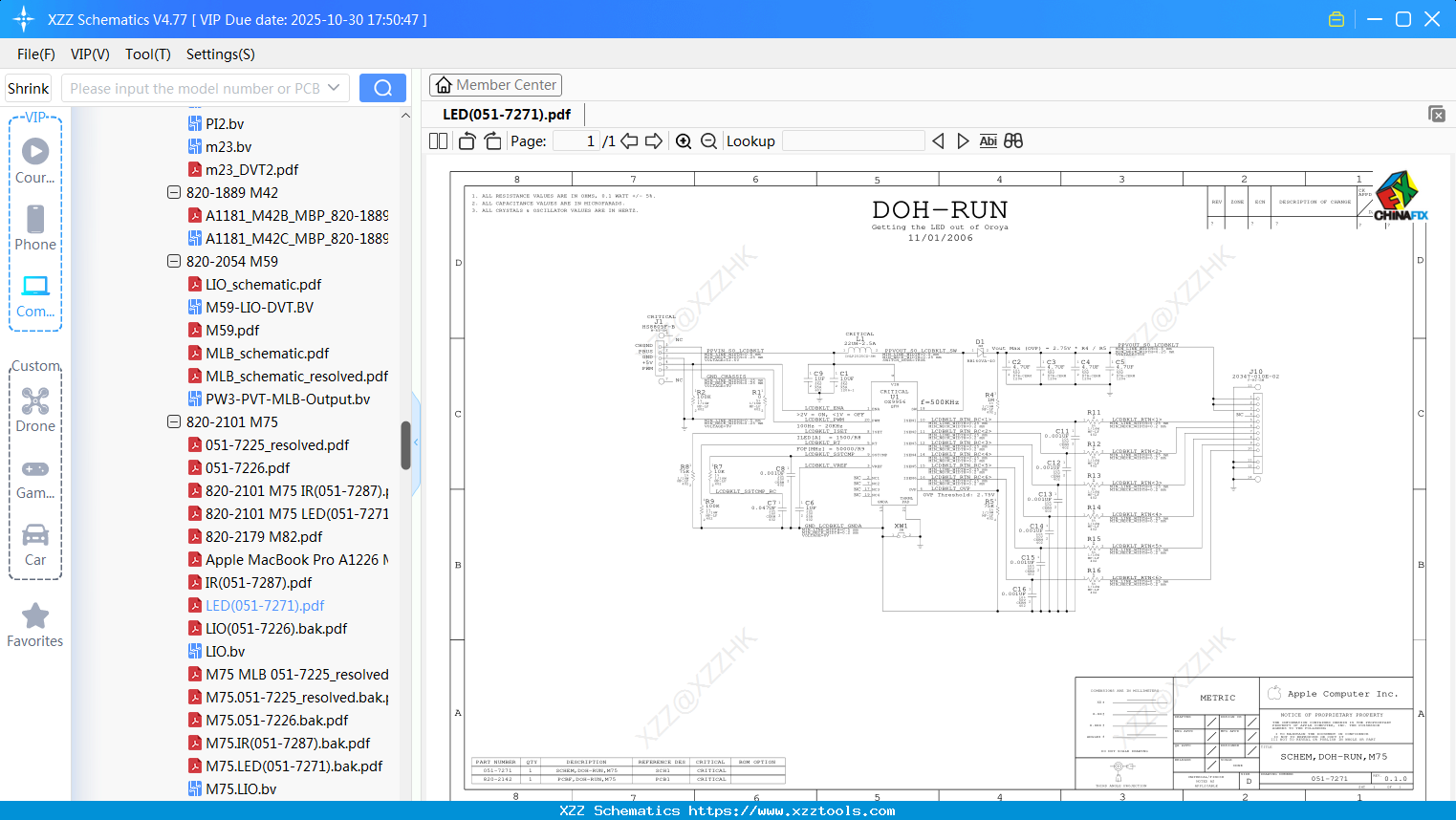Select the Phone category icon
Viewport: 1456px width, 820px height.
coord(35,228)
